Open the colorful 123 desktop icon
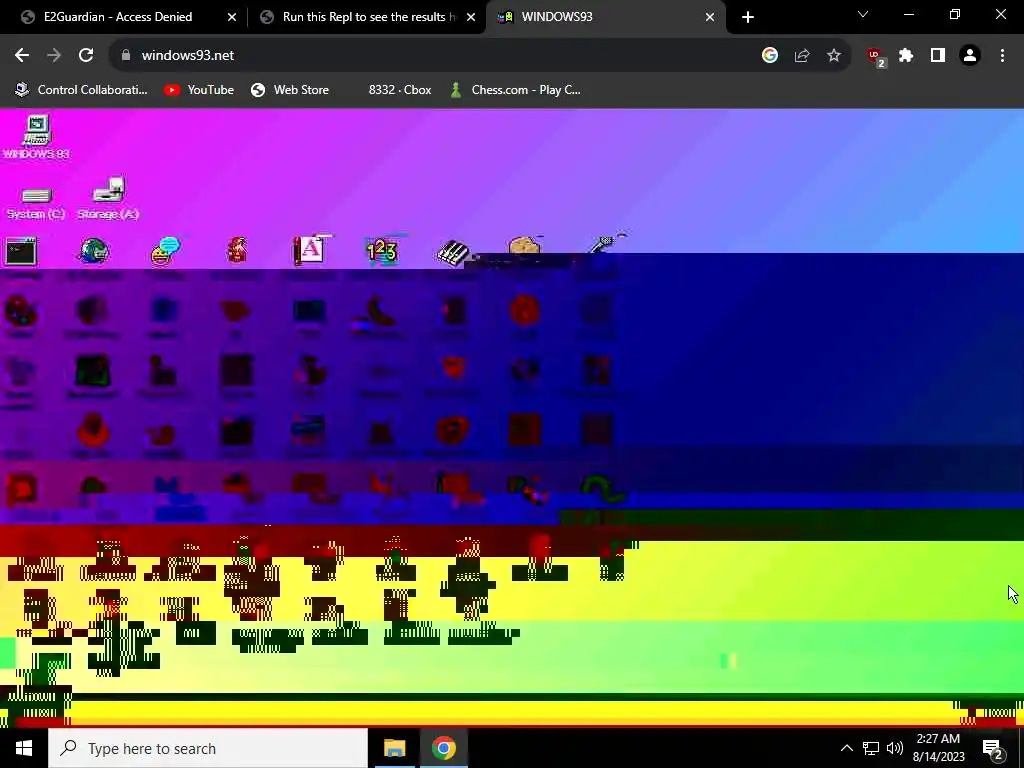 click(382, 251)
